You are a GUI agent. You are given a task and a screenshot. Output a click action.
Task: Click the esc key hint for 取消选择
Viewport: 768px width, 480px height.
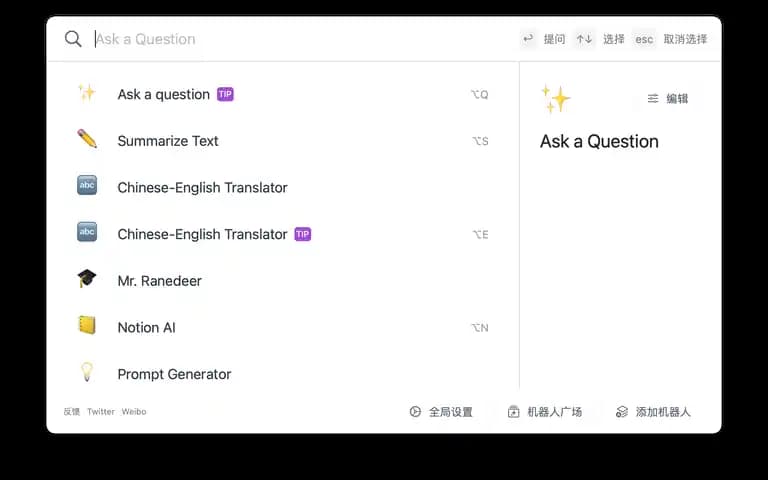point(644,39)
